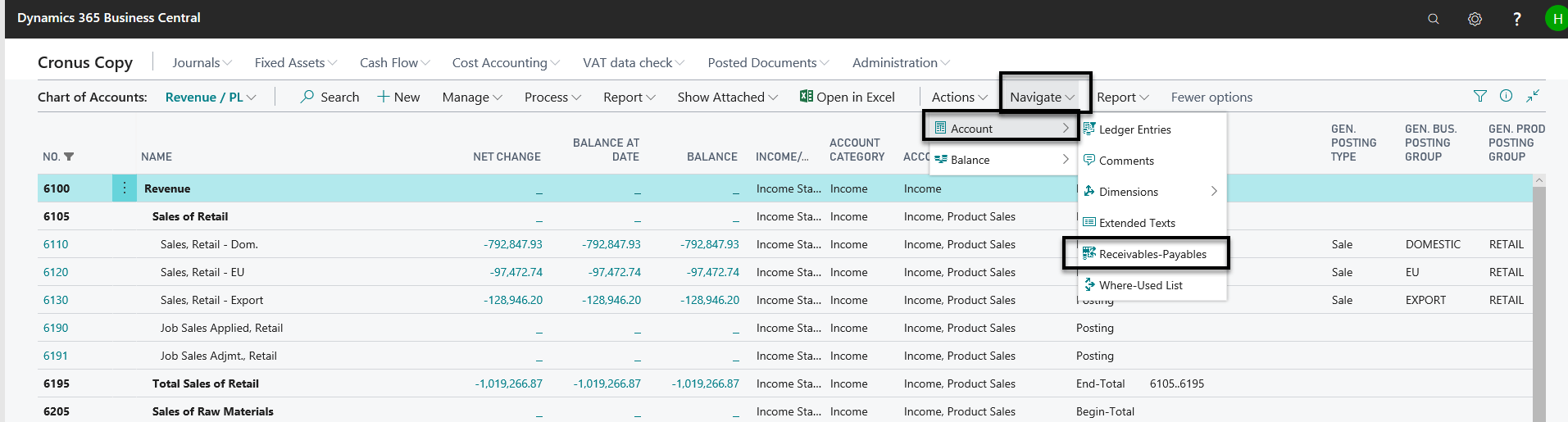1568x422 pixels.
Task: Click net change -1,019,266.87 for 6195
Action: (x=509, y=383)
